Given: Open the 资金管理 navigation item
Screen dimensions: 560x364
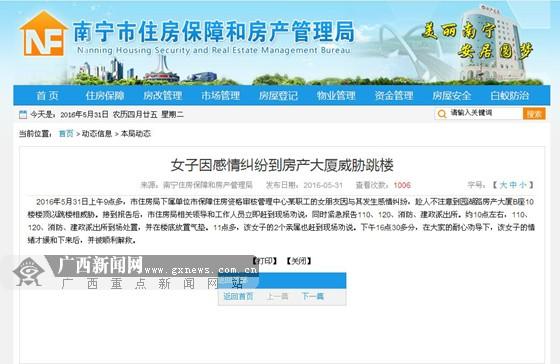Looking at the screenshot, I should pos(394,95).
